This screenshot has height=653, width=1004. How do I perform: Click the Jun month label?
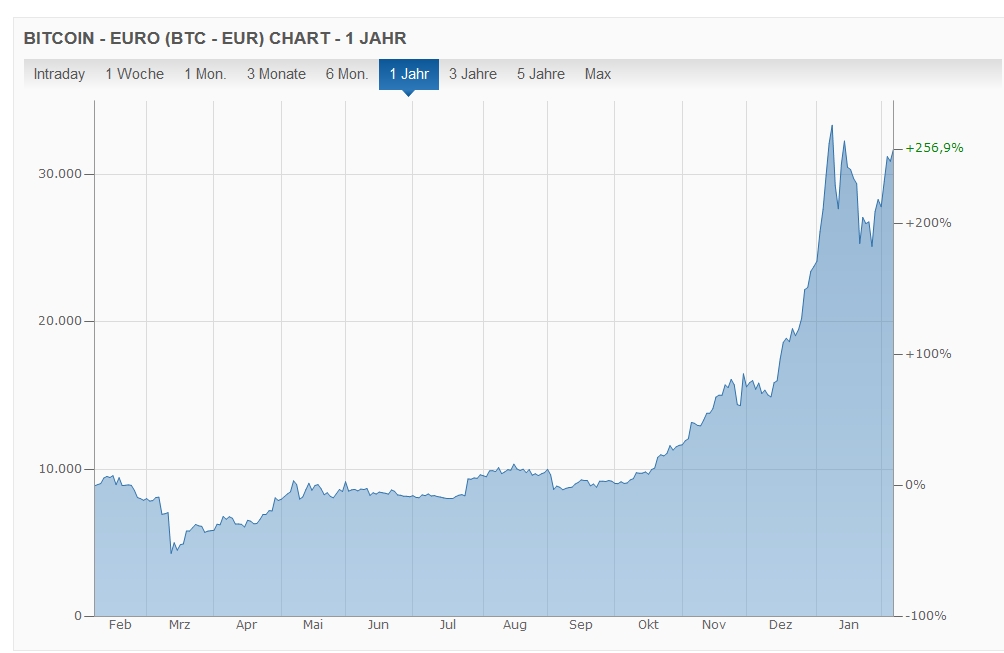tap(378, 625)
